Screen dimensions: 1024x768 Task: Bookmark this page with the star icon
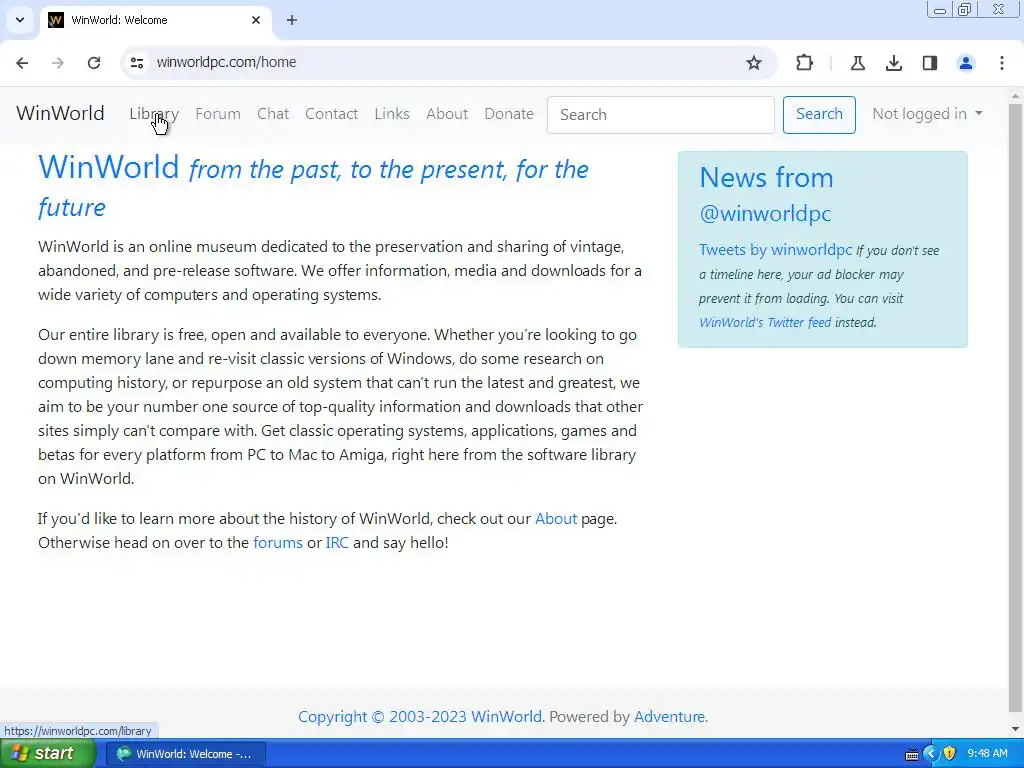(754, 63)
